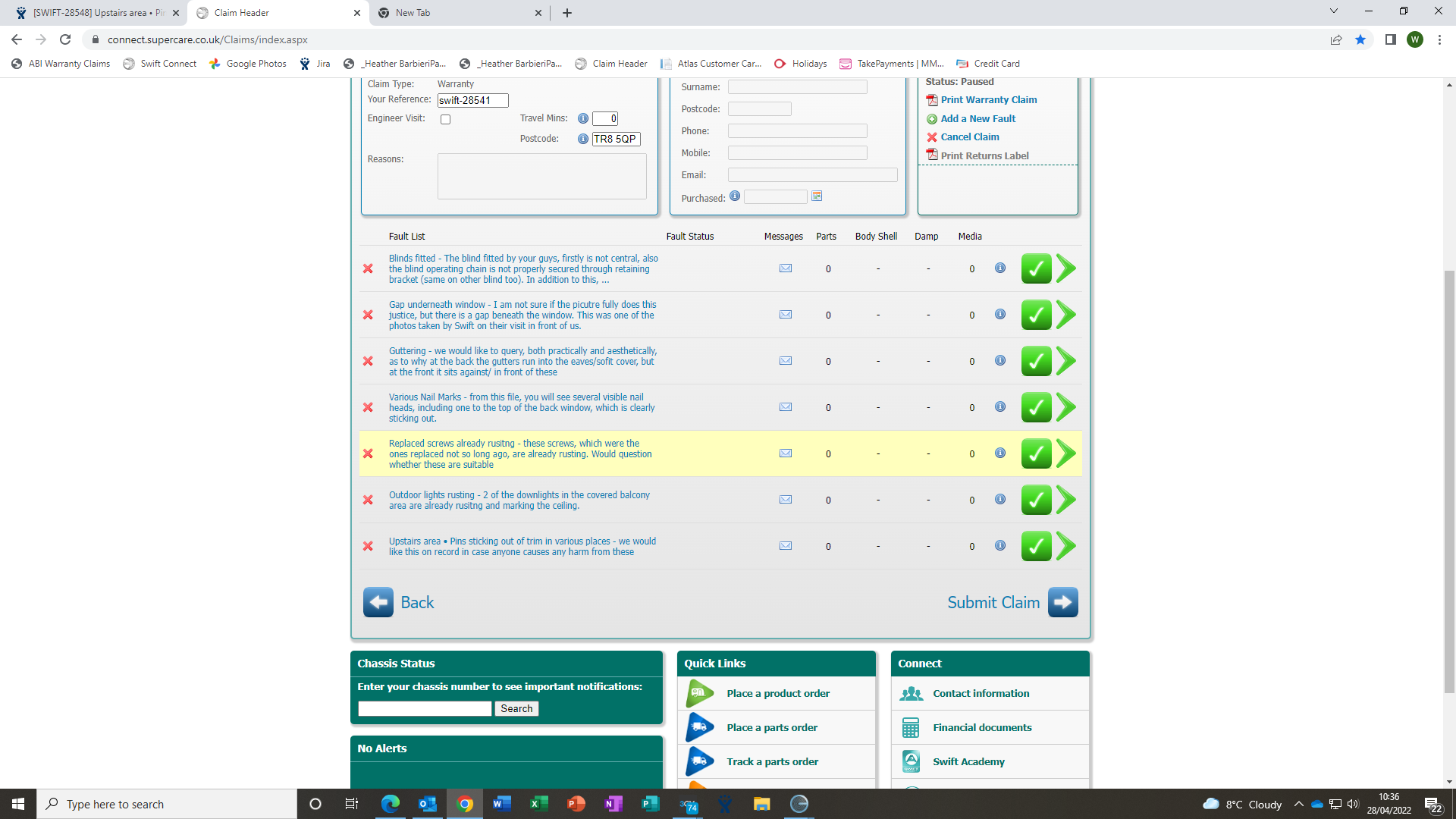Image resolution: width=1456 pixels, height=819 pixels.
Task: Click the chassis number search input field
Action: [425, 708]
